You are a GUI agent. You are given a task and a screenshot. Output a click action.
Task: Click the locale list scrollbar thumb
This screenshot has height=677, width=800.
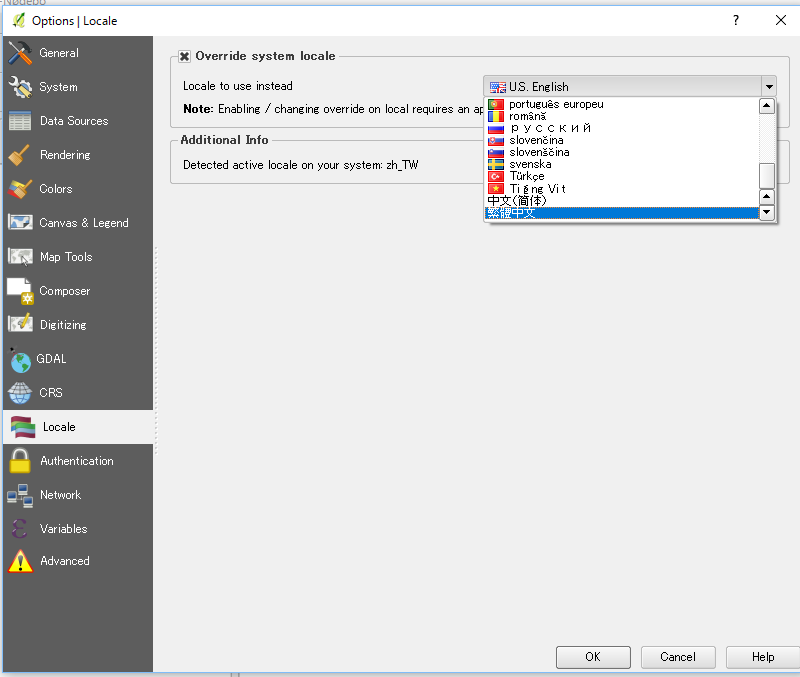767,176
